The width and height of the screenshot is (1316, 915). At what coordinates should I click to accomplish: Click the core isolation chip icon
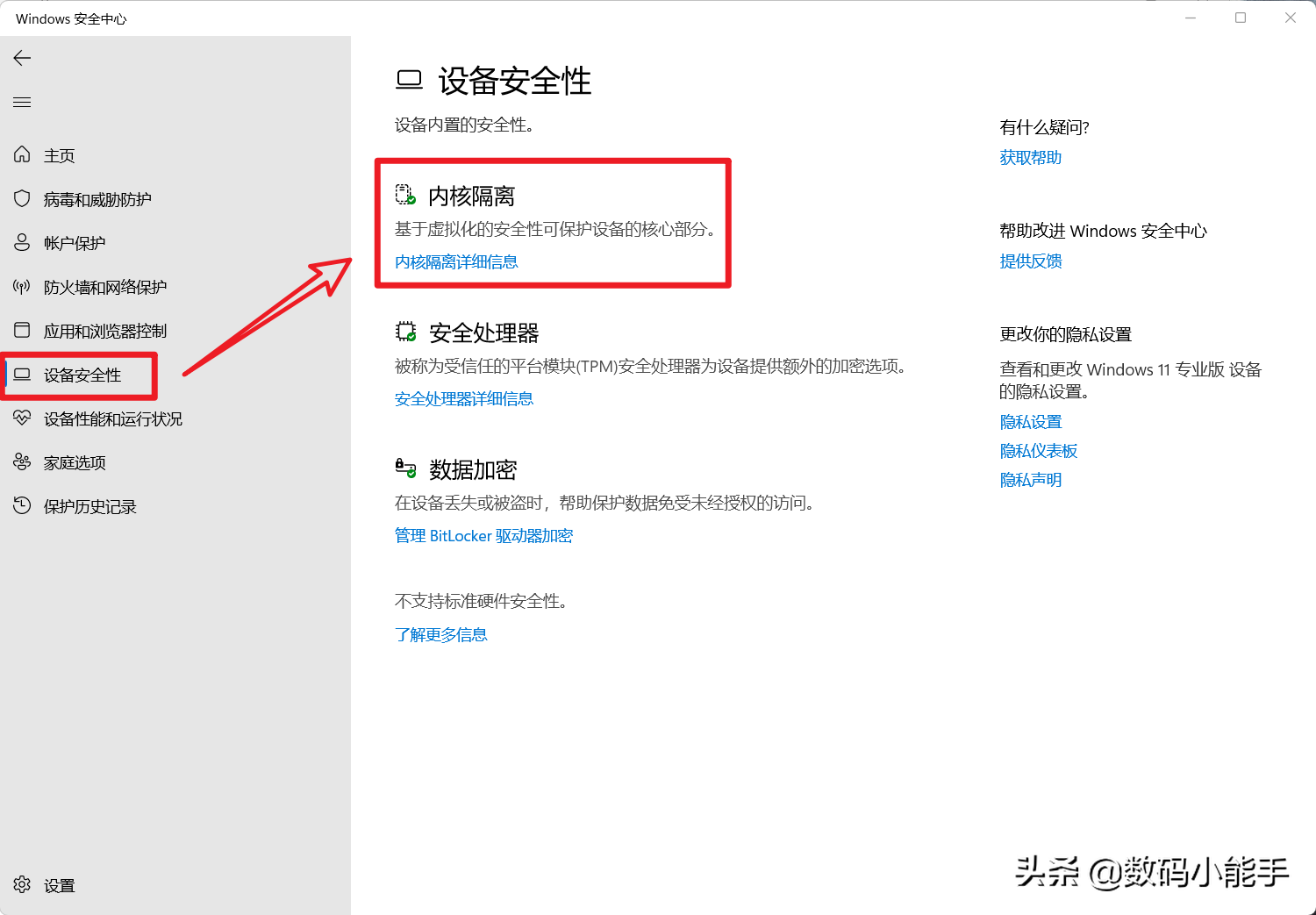point(405,195)
